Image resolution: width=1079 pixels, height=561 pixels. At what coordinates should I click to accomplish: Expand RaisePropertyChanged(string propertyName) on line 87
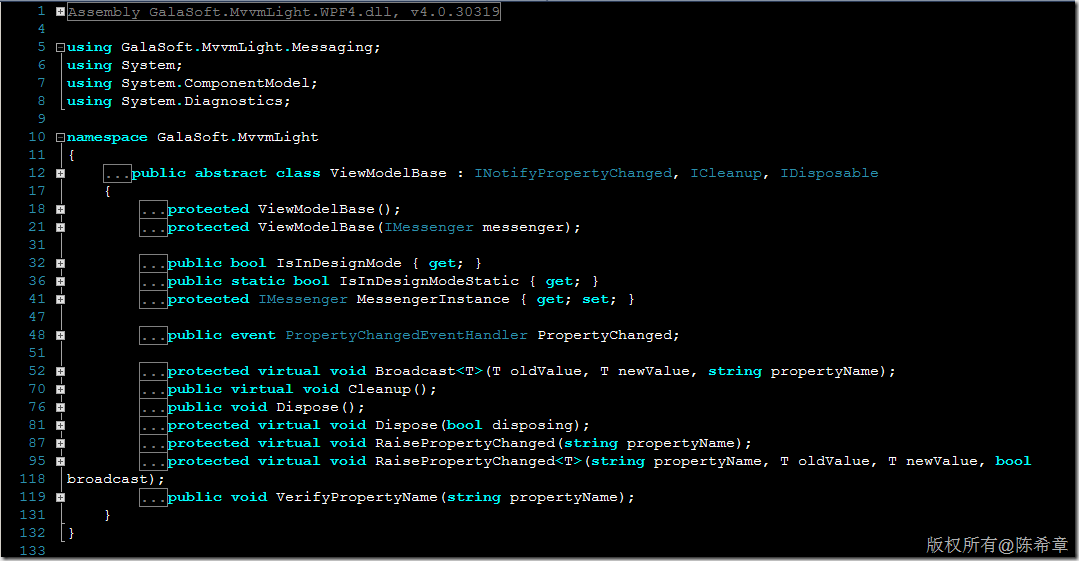click(61, 443)
